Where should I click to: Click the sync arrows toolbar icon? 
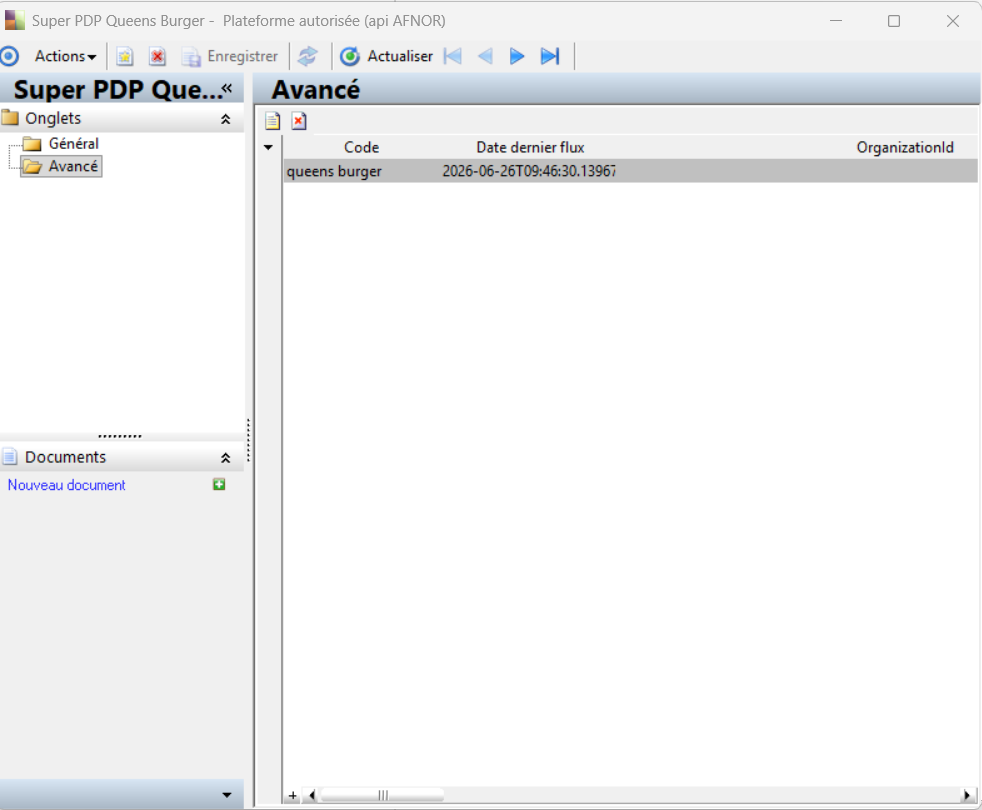pos(308,56)
